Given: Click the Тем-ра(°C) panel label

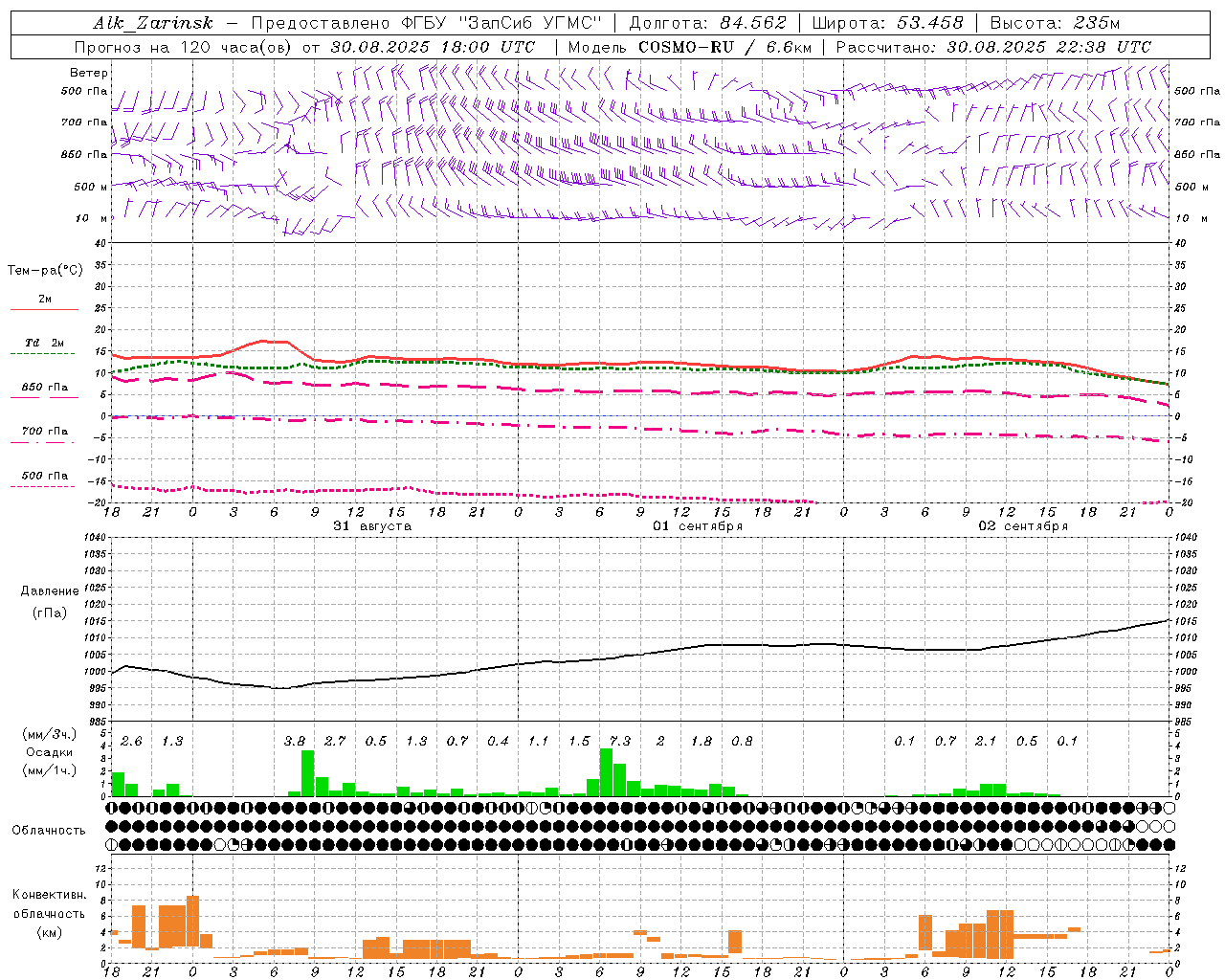Looking at the screenshot, I should [45, 271].
